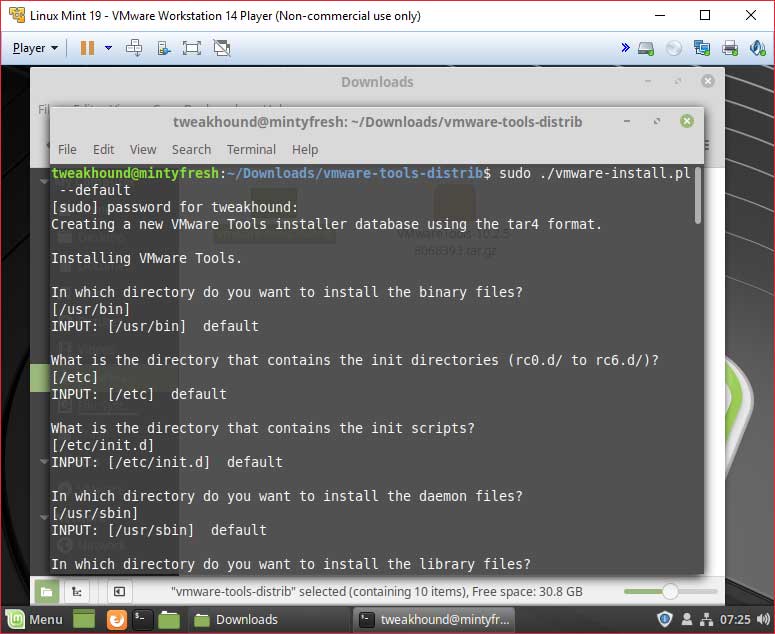Open the Player dropdown menu

[x=35, y=48]
